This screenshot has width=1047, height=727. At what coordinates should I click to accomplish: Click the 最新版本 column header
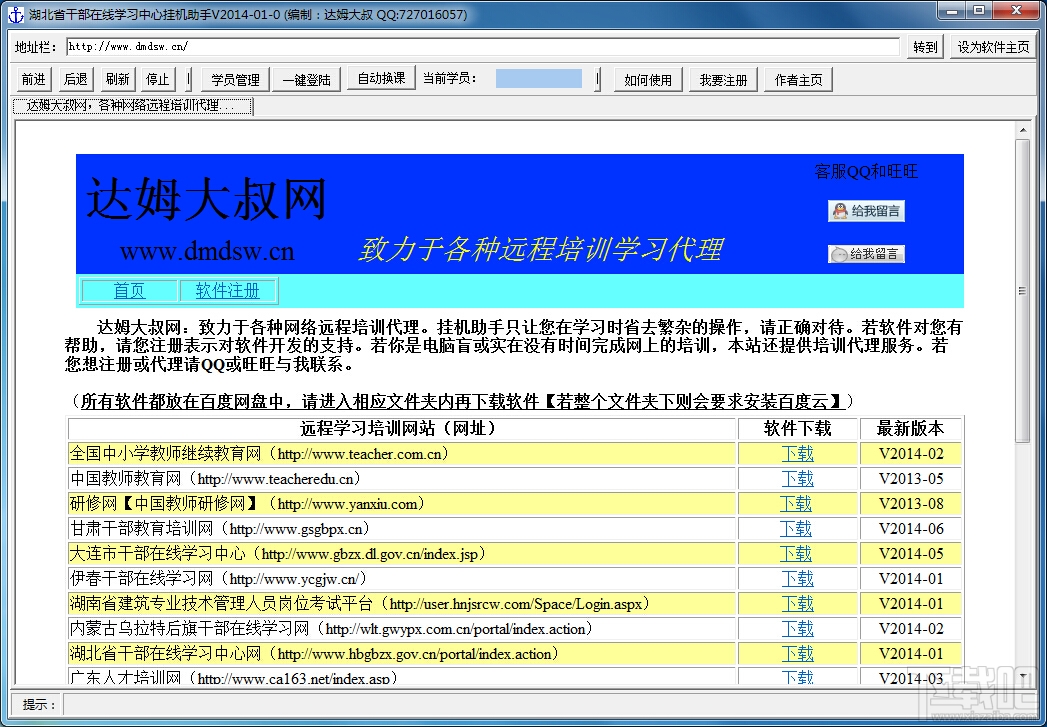[911, 429]
